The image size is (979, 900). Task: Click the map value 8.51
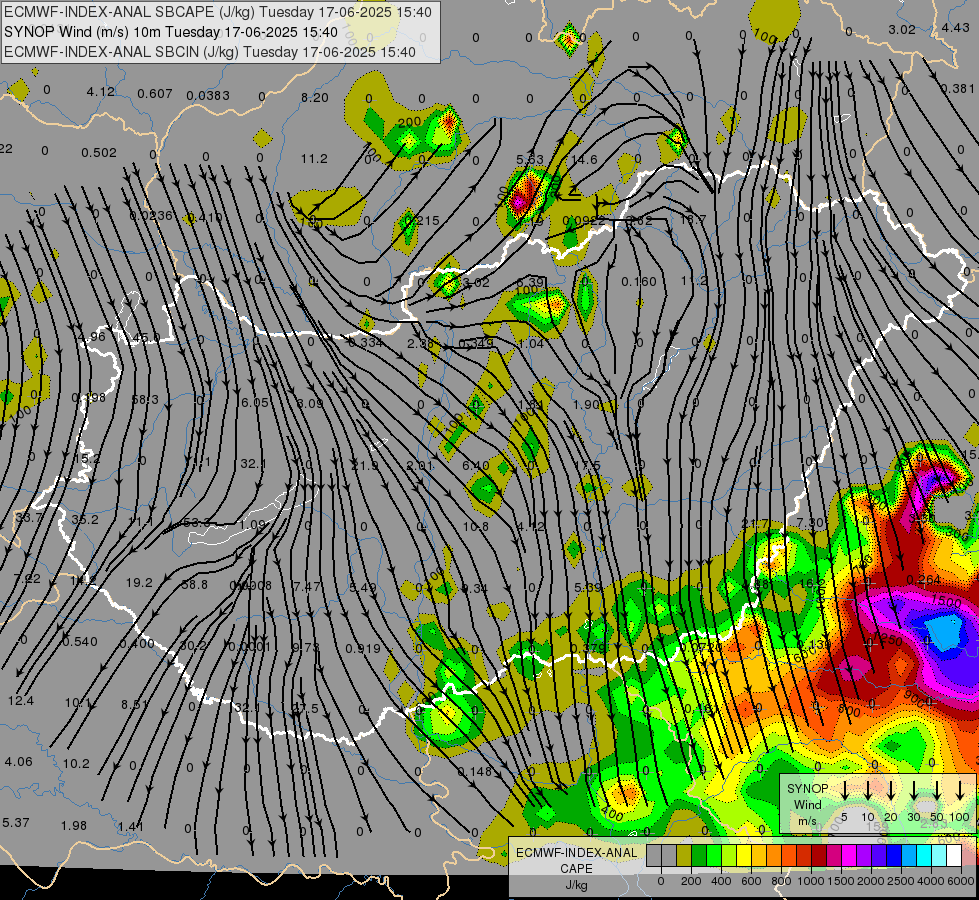click(134, 705)
